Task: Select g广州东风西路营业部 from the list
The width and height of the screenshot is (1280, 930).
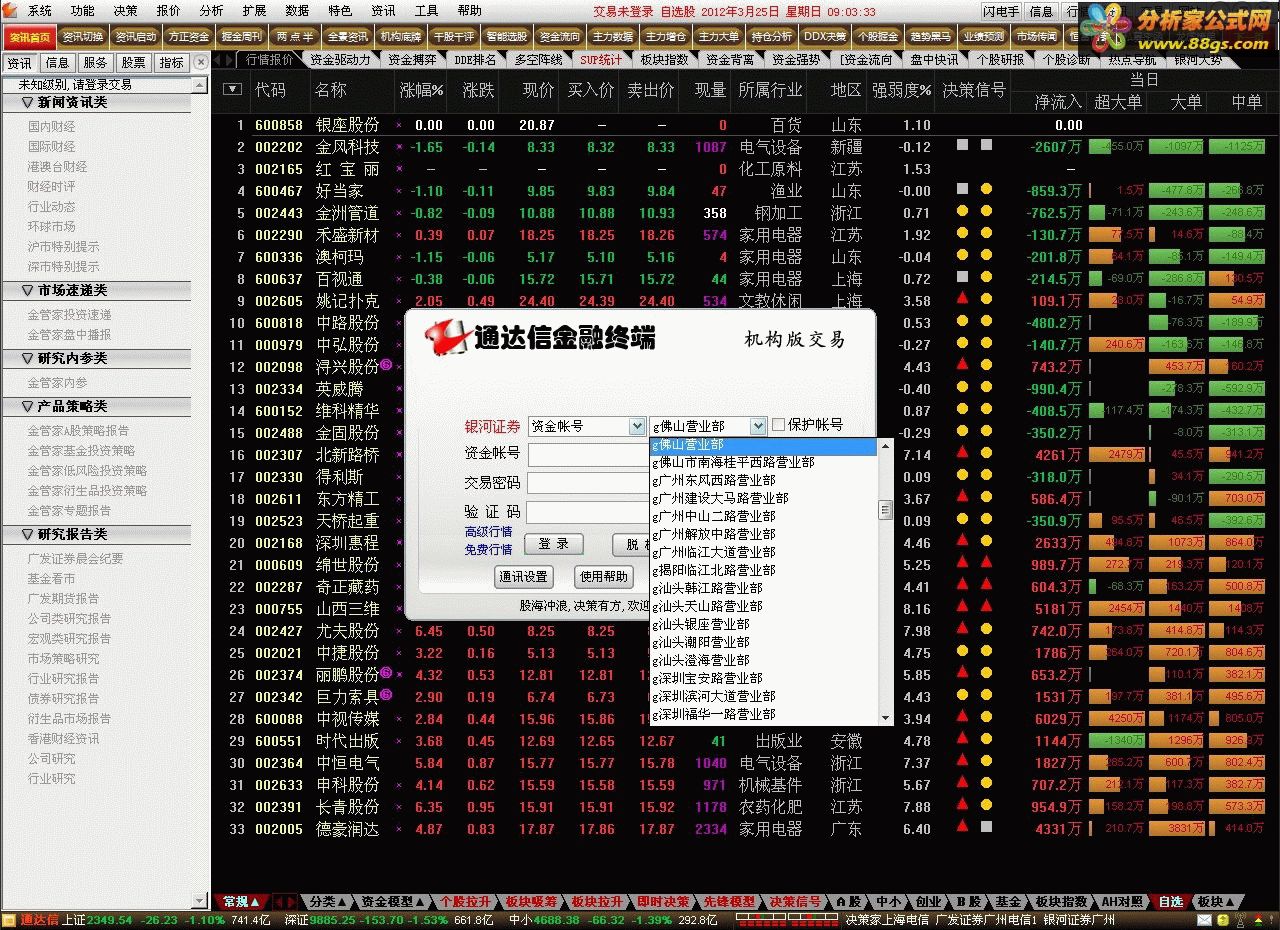Action: 764,480
